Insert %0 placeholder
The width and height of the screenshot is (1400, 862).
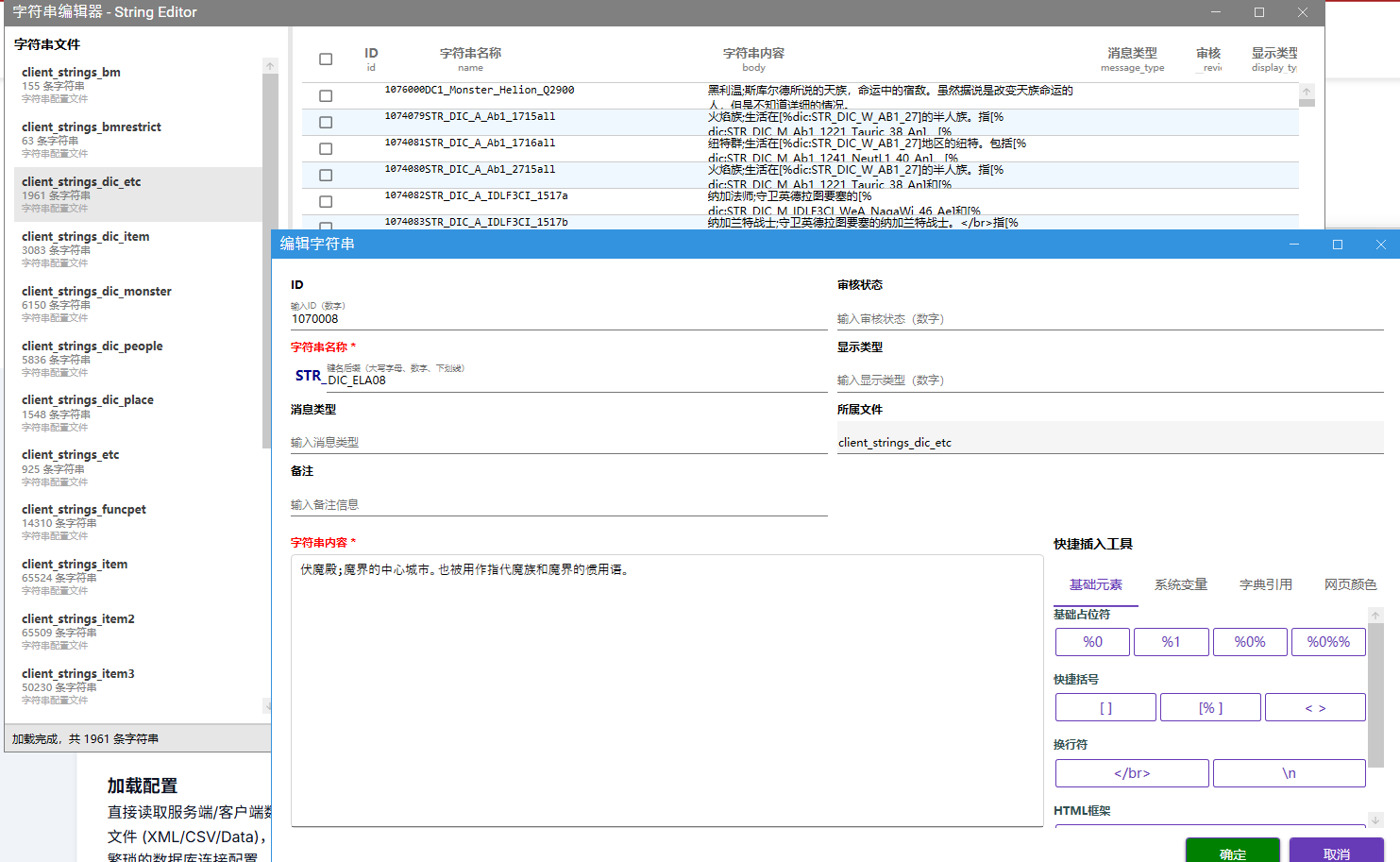coord(1092,642)
